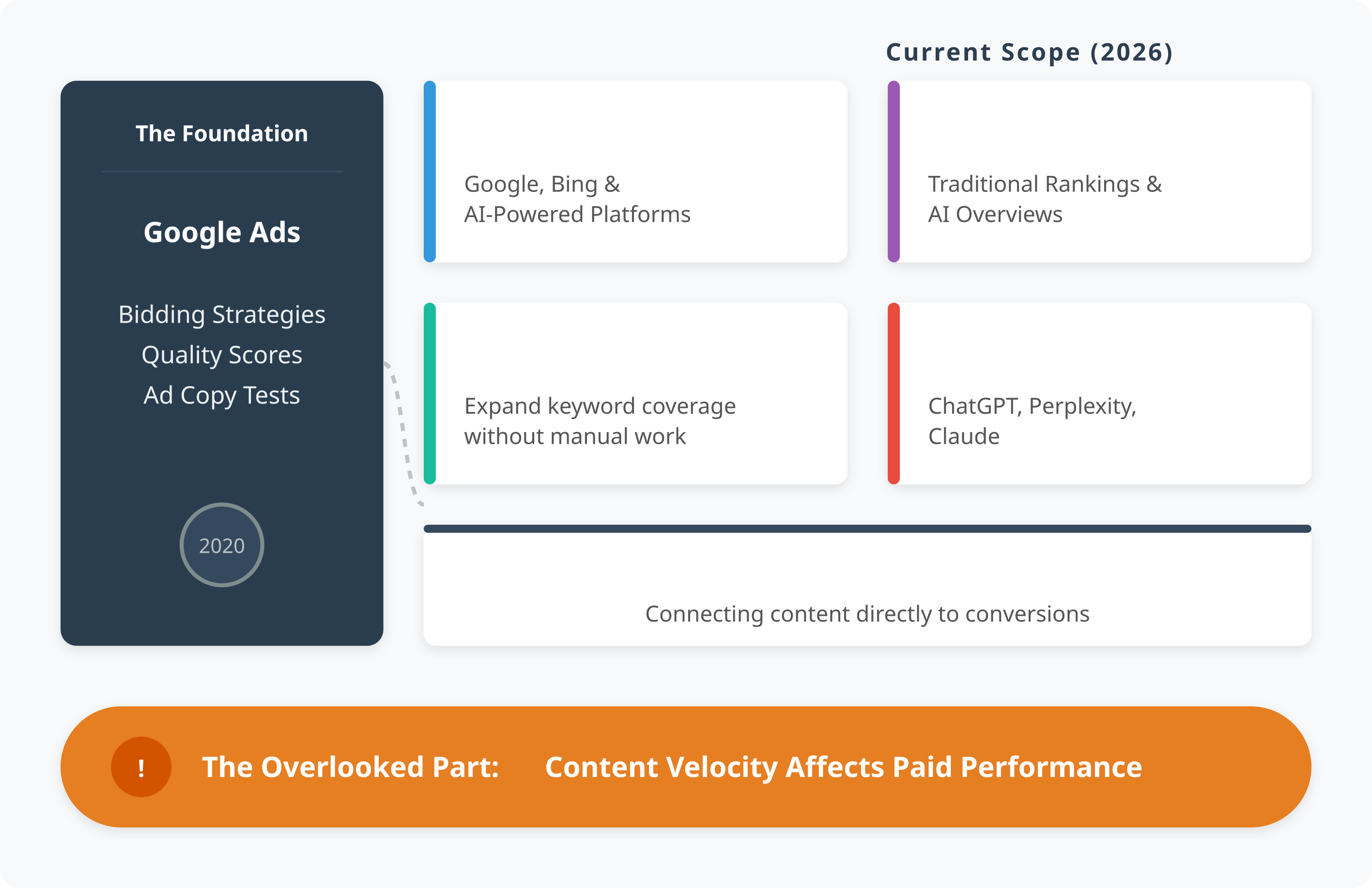Open the Google, Bing & AI-Powered Platforms card

[x=635, y=171]
